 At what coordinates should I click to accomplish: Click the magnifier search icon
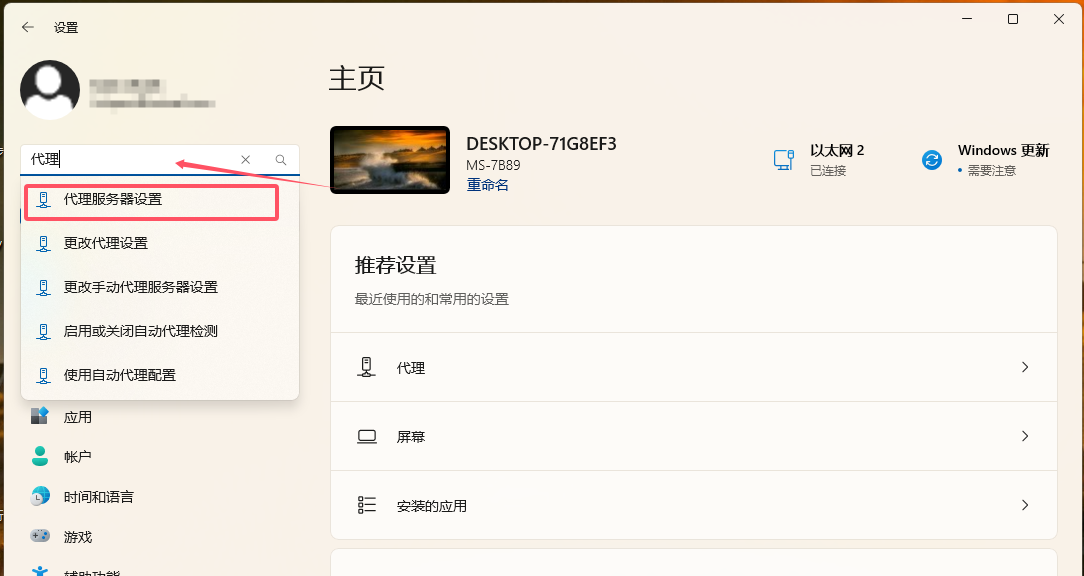(281, 160)
